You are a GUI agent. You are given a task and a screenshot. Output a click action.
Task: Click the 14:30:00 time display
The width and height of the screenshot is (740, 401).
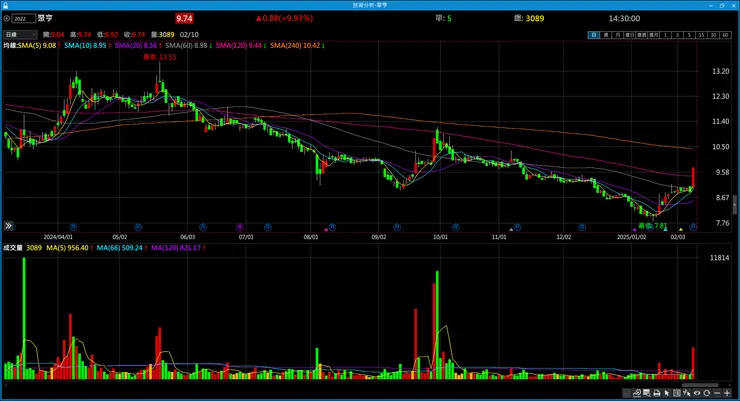point(624,18)
